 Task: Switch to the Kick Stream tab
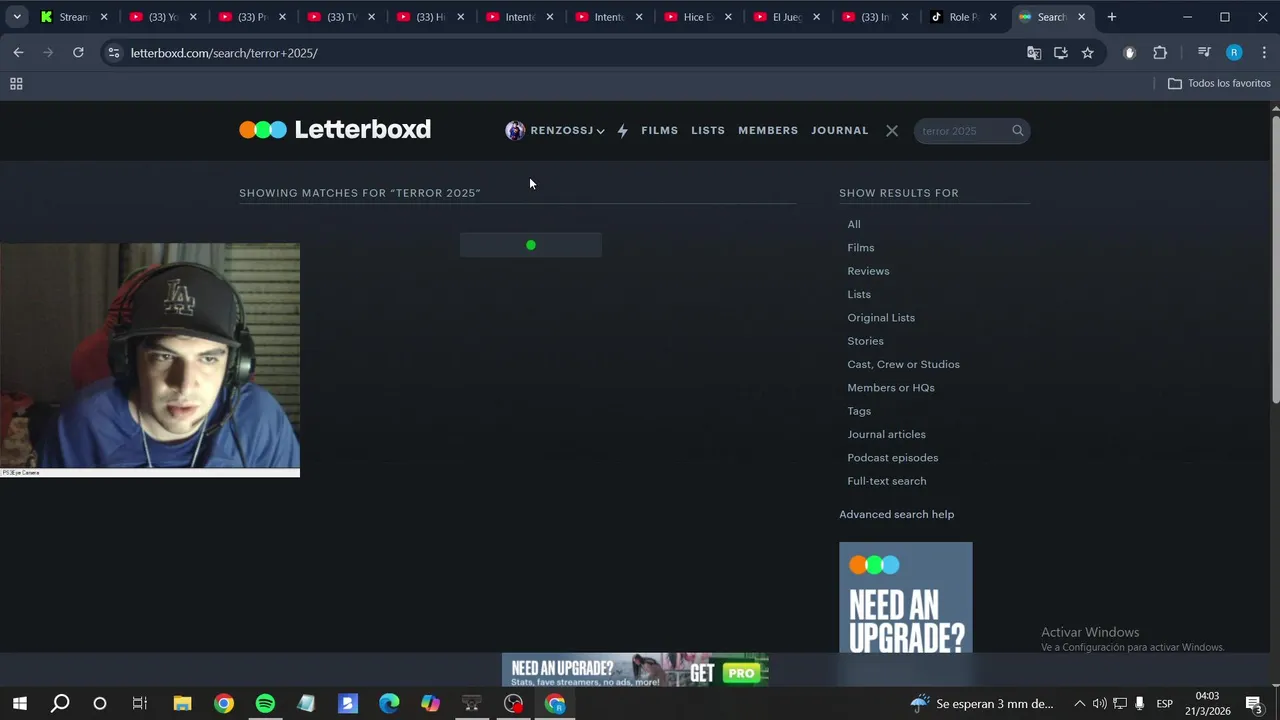(x=73, y=17)
